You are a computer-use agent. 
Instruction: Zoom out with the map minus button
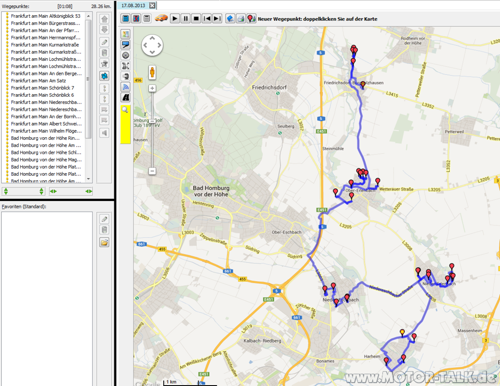(x=152, y=171)
